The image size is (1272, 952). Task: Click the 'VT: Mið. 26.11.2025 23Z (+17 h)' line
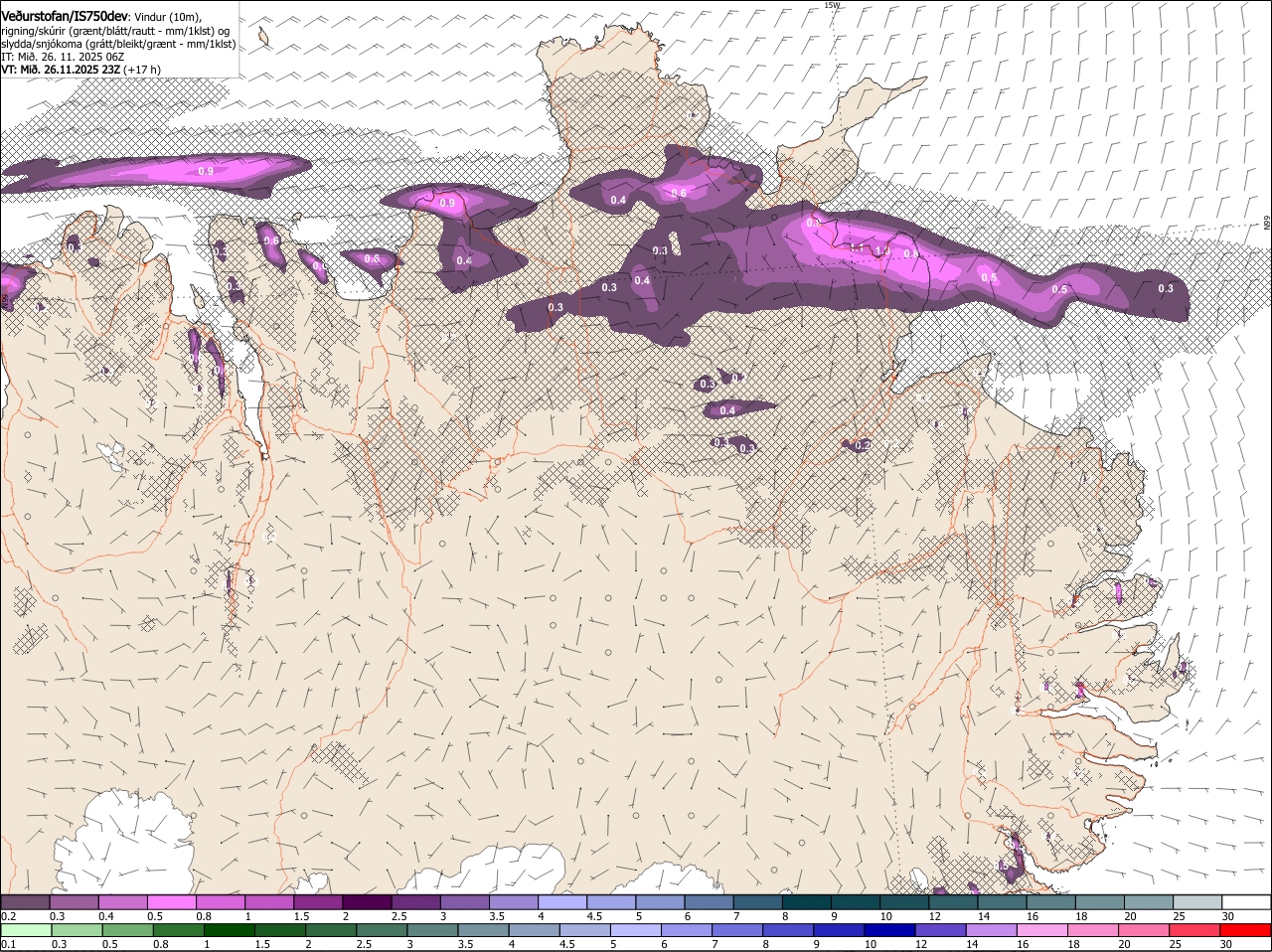80,70
